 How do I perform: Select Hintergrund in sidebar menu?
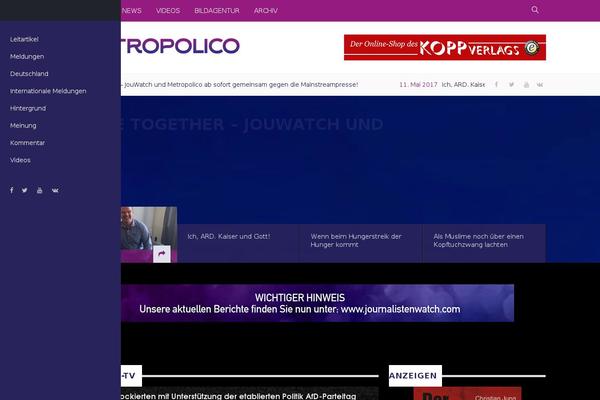point(28,108)
